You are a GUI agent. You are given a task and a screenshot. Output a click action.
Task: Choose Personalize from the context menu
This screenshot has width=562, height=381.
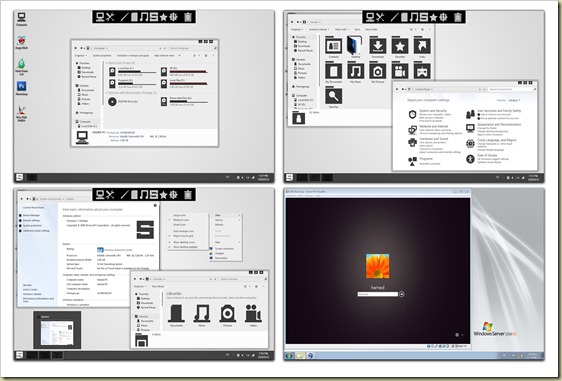coord(221,258)
